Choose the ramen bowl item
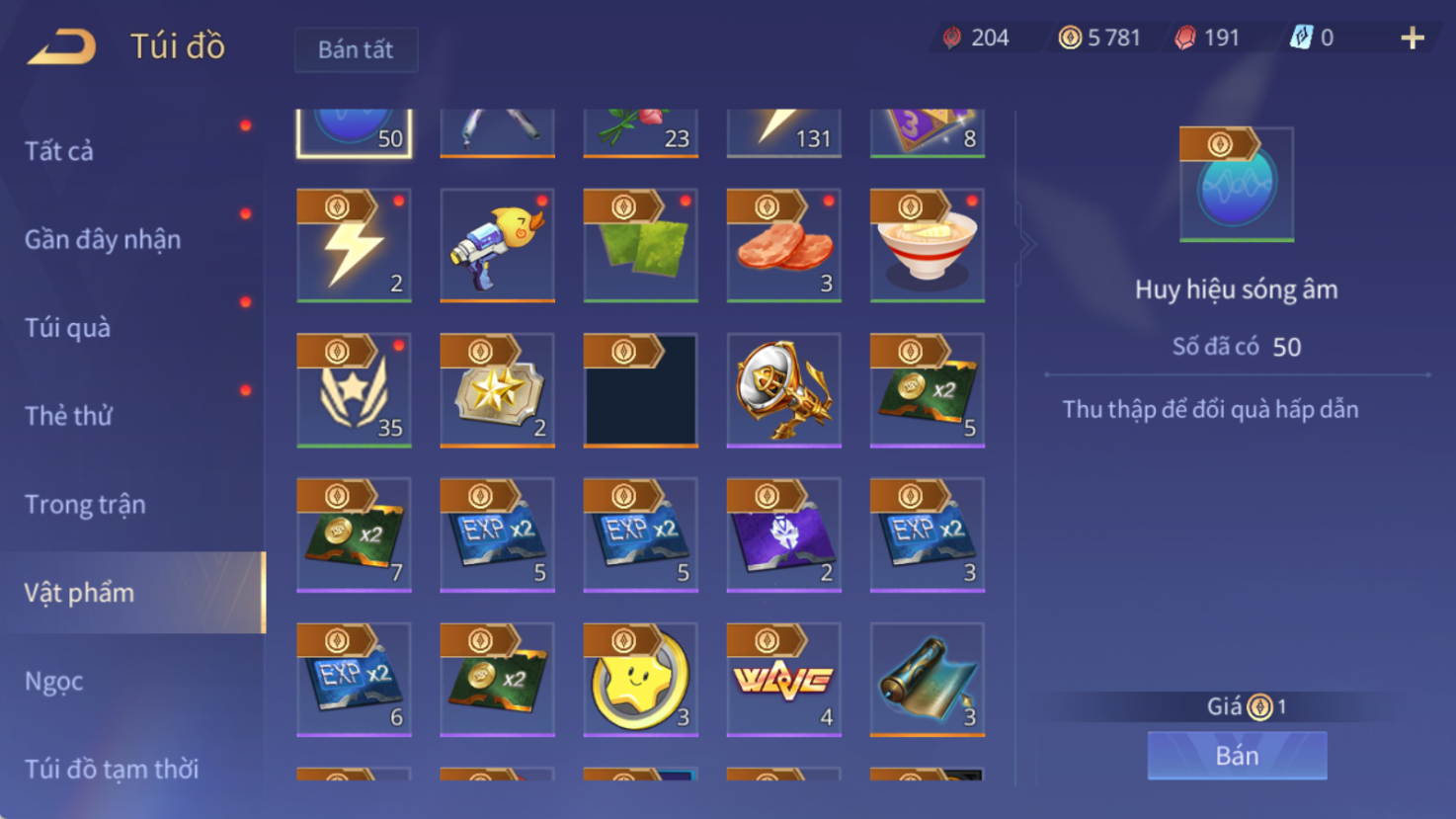 tap(927, 245)
